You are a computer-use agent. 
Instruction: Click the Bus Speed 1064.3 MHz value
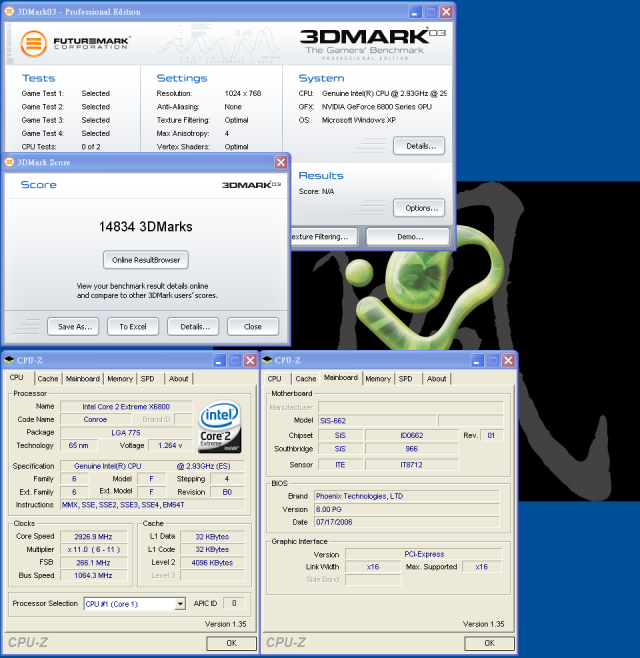(x=94, y=576)
